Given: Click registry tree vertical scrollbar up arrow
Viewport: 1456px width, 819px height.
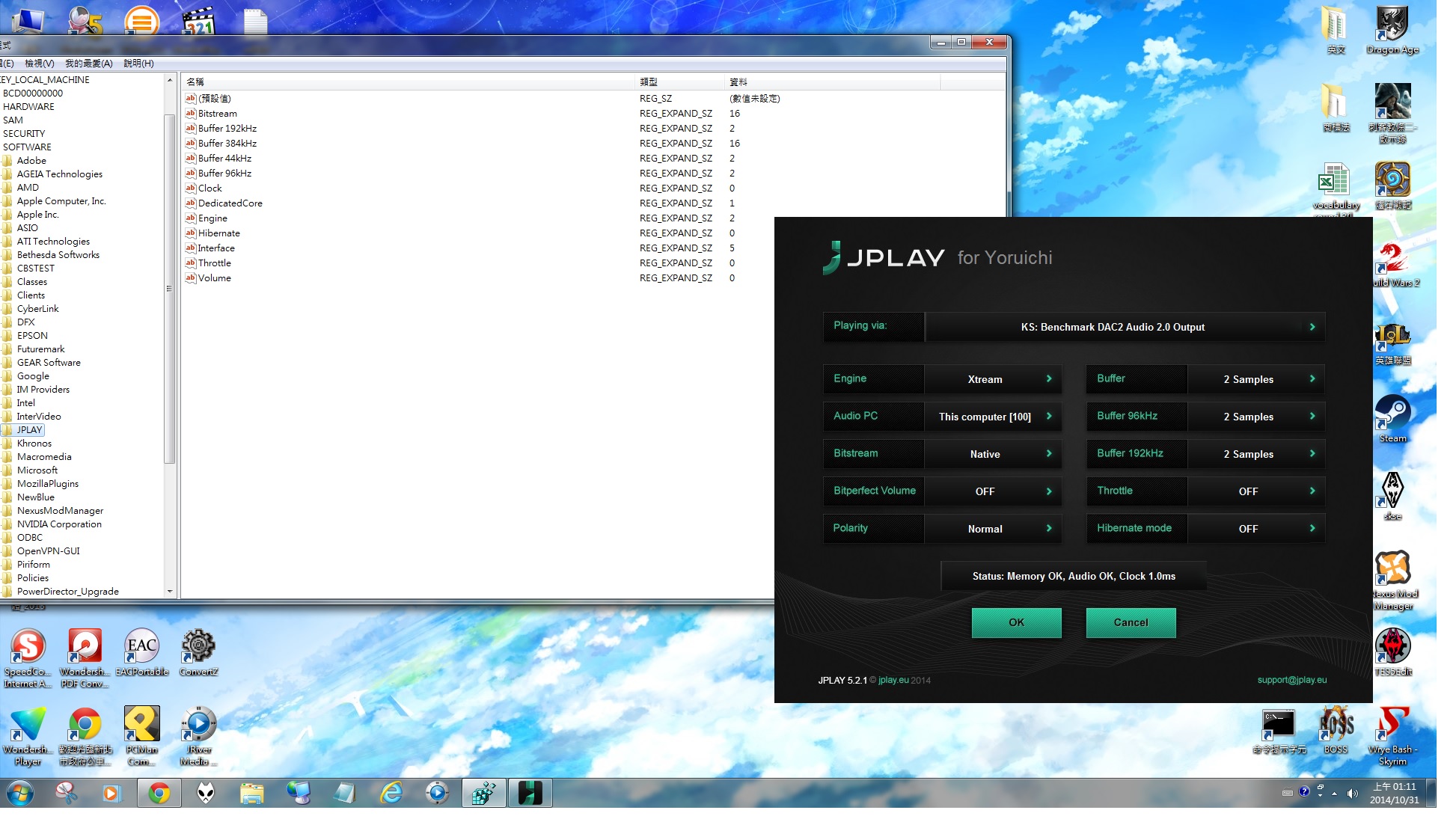Looking at the screenshot, I should point(170,79).
